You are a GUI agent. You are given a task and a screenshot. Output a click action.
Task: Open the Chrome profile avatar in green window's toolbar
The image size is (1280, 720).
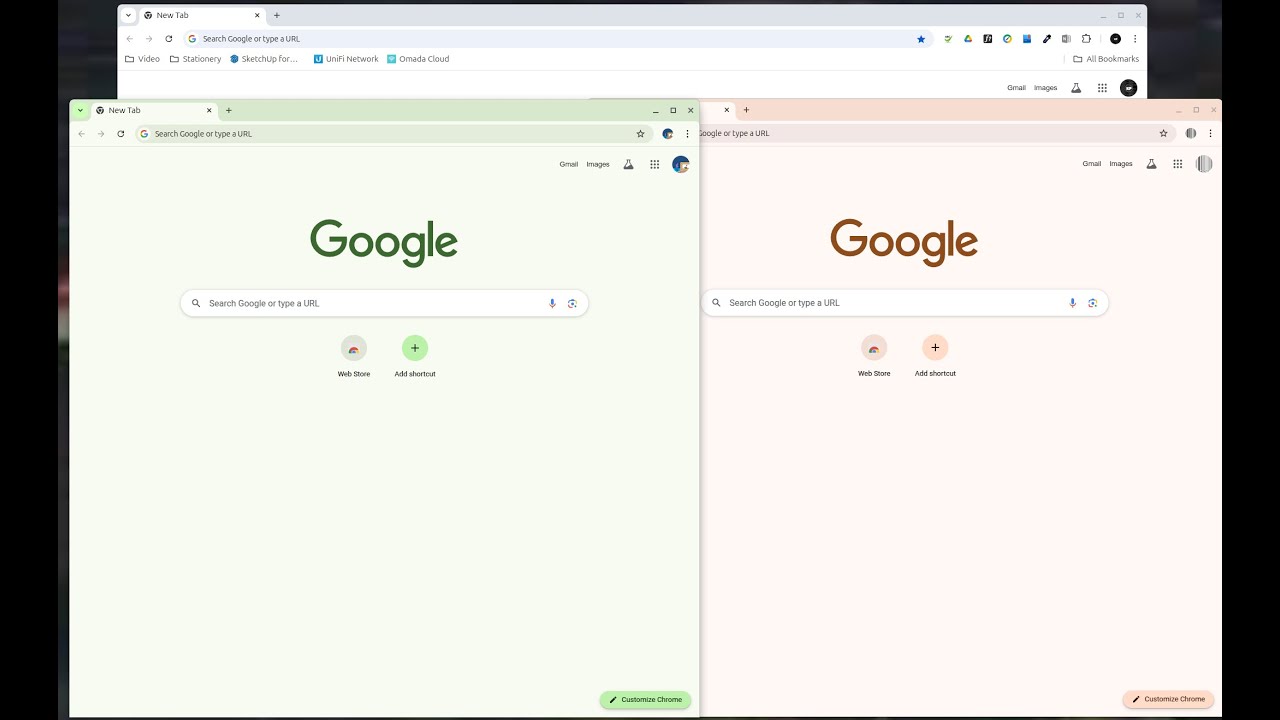668,134
